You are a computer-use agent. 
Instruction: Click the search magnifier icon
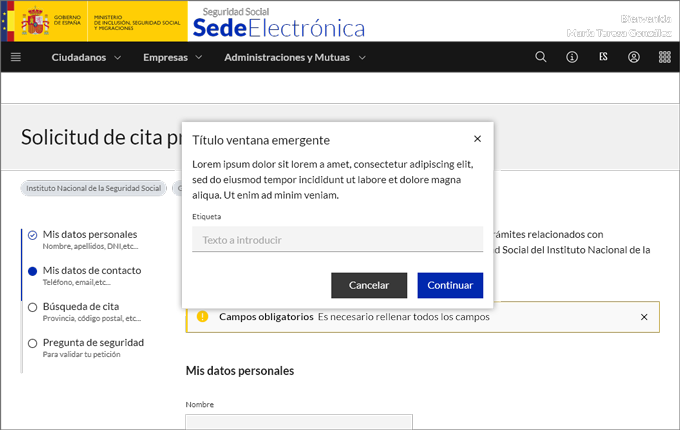point(541,57)
